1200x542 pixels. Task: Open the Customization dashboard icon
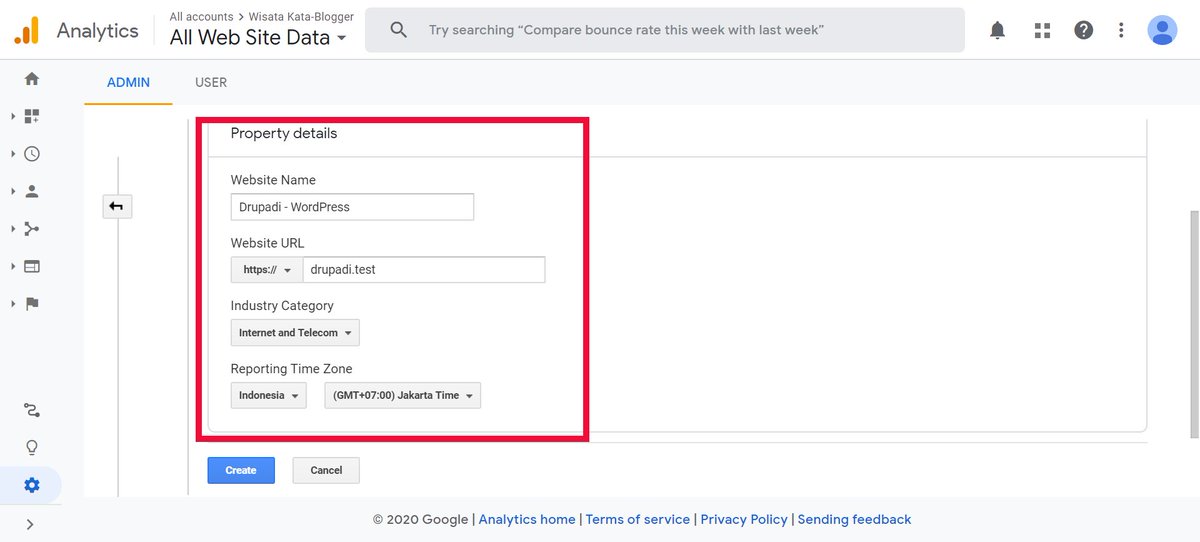tap(32, 116)
